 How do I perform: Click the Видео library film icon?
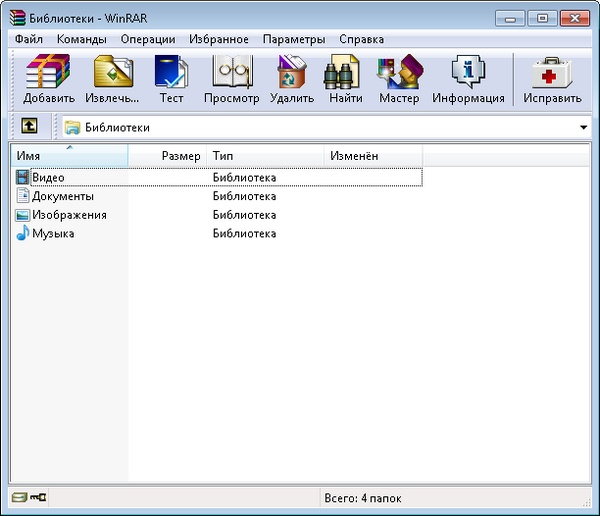click(x=23, y=177)
